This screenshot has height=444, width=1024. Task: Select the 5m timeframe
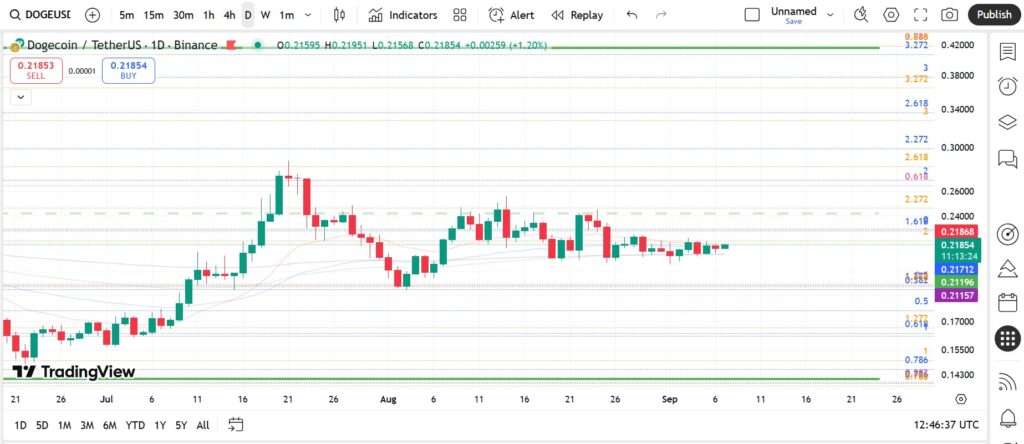127,14
